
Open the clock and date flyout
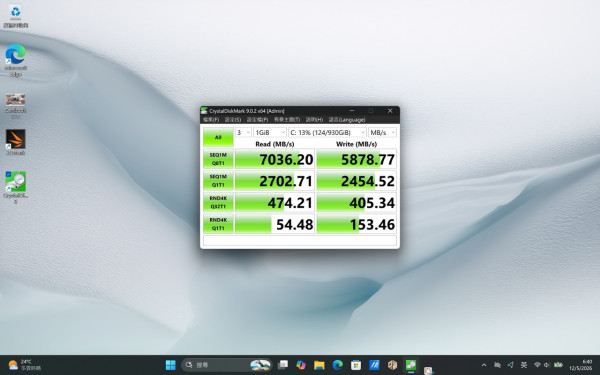[x=580, y=365]
